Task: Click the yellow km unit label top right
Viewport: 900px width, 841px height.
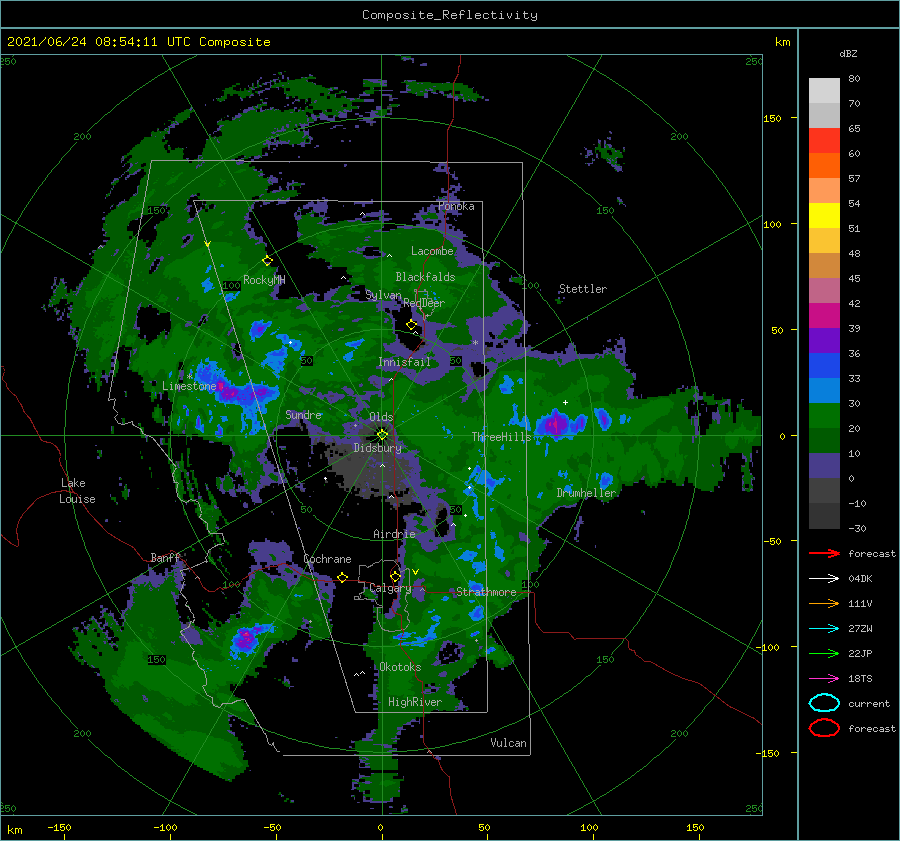Action: click(x=782, y=42)
